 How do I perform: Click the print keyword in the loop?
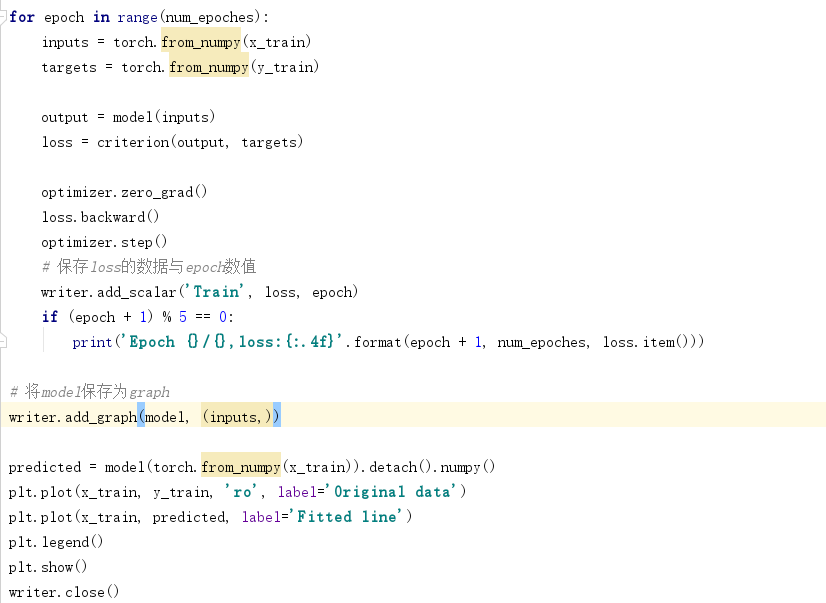[x=92, y=342]
